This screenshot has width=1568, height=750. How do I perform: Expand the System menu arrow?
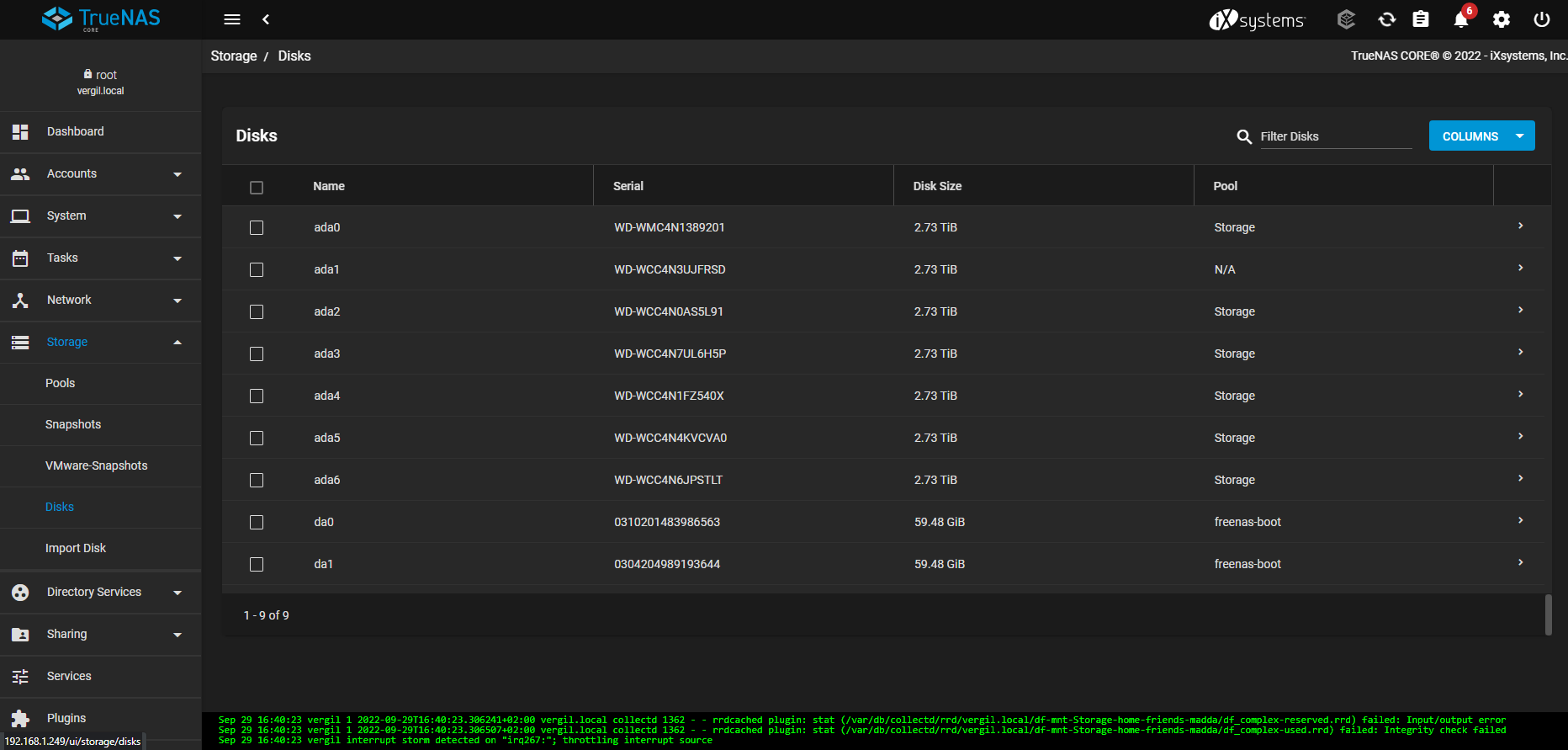coord(177,216)
